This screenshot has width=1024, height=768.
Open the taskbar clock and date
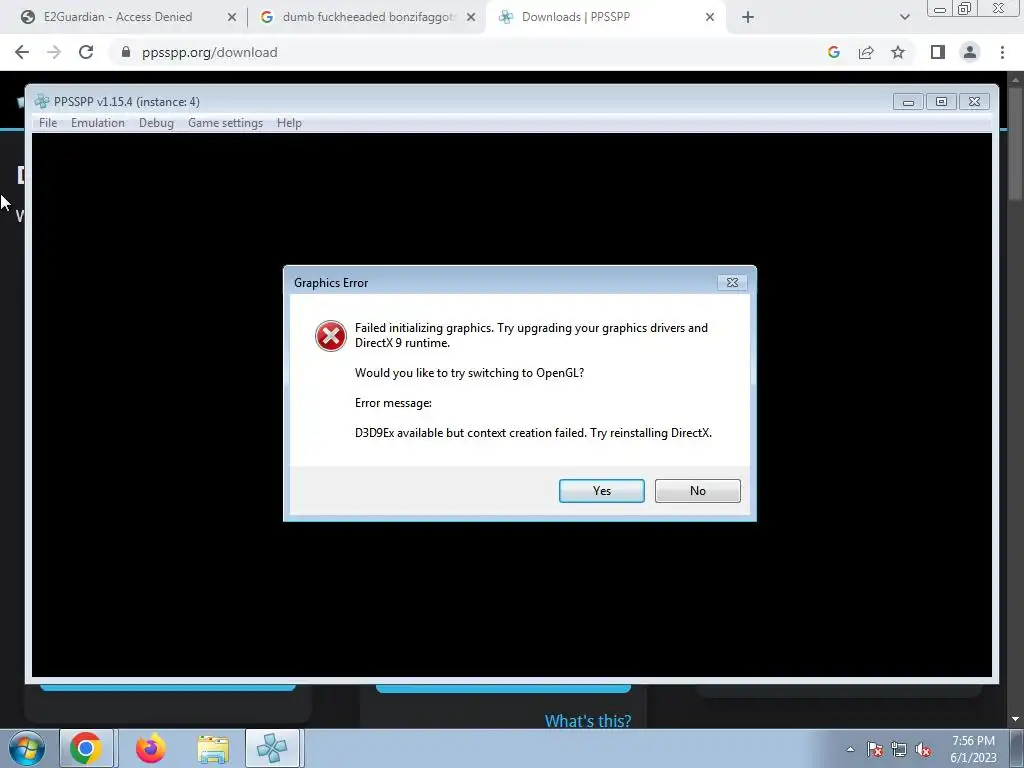tap(973, 749)
